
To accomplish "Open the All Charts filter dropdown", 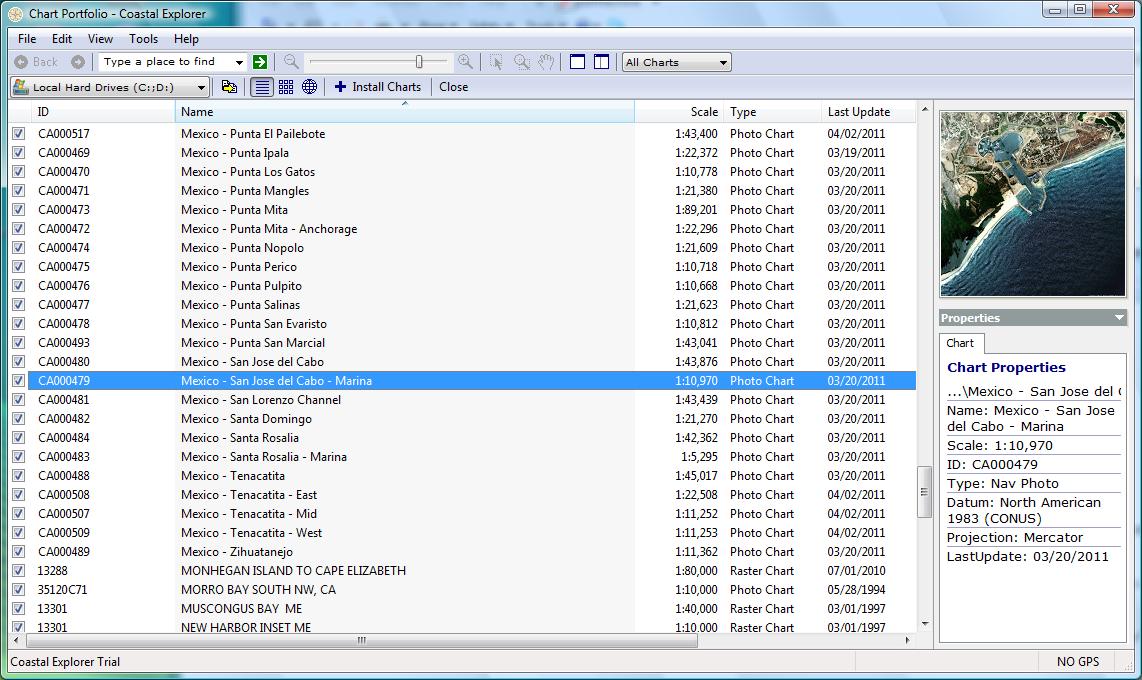I will pos(677,63).
